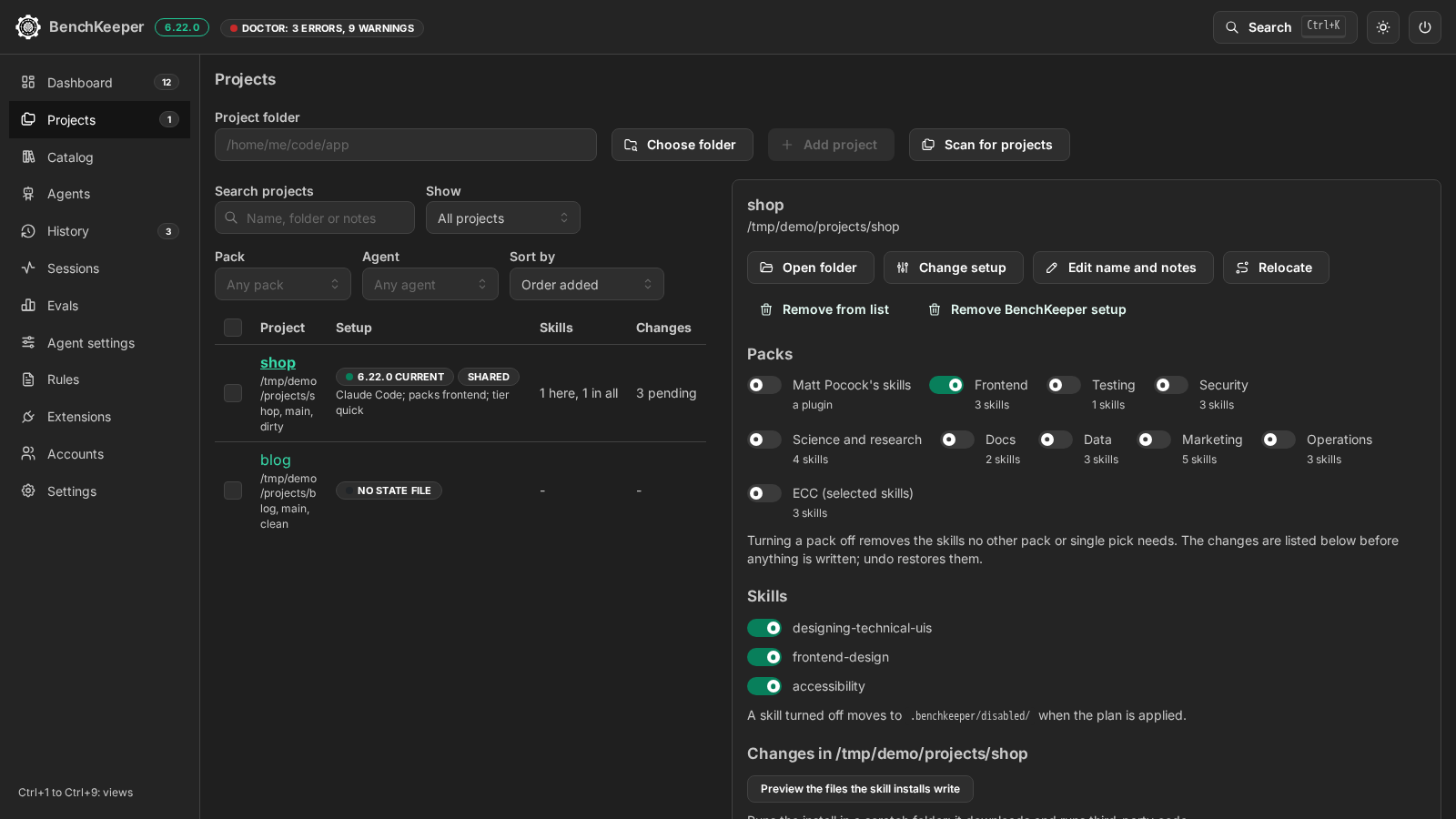Check the shop project row checkbox

(x=233, y=393)
